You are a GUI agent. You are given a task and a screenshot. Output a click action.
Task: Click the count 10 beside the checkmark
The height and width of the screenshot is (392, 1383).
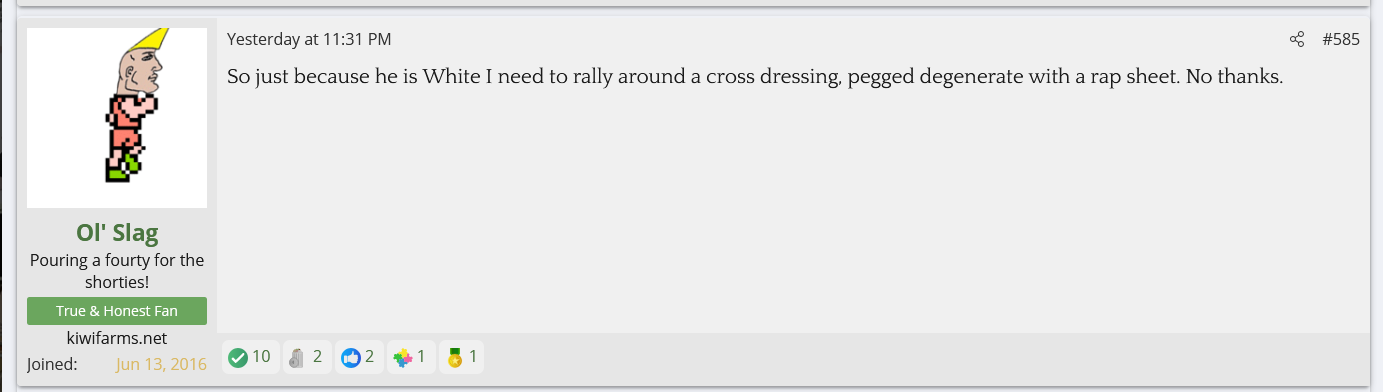click(x=261, y=356)
